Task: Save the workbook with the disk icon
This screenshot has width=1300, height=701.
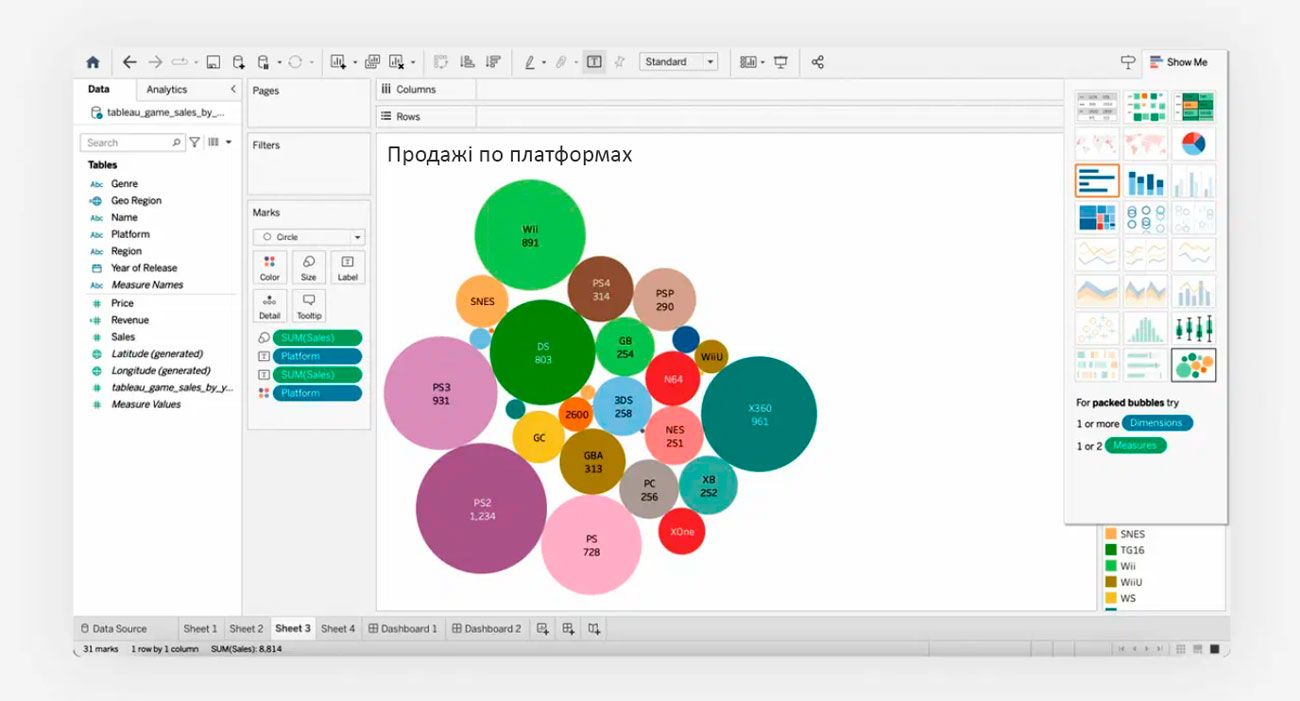Action: click(x=213, y=62)
